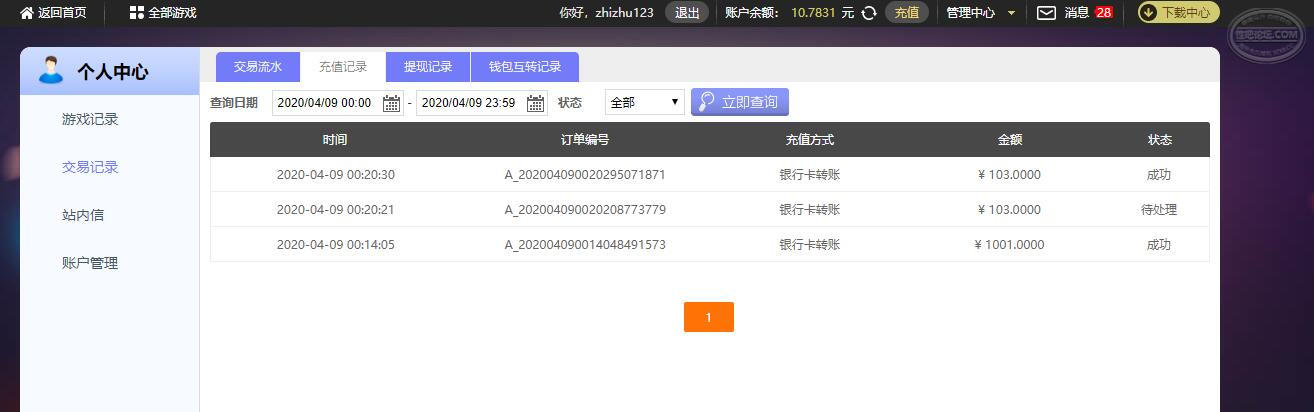Click 成功 status of the 00:20:30 order
Viewport: 1314px width, 412px height.
pos(1159,175)
